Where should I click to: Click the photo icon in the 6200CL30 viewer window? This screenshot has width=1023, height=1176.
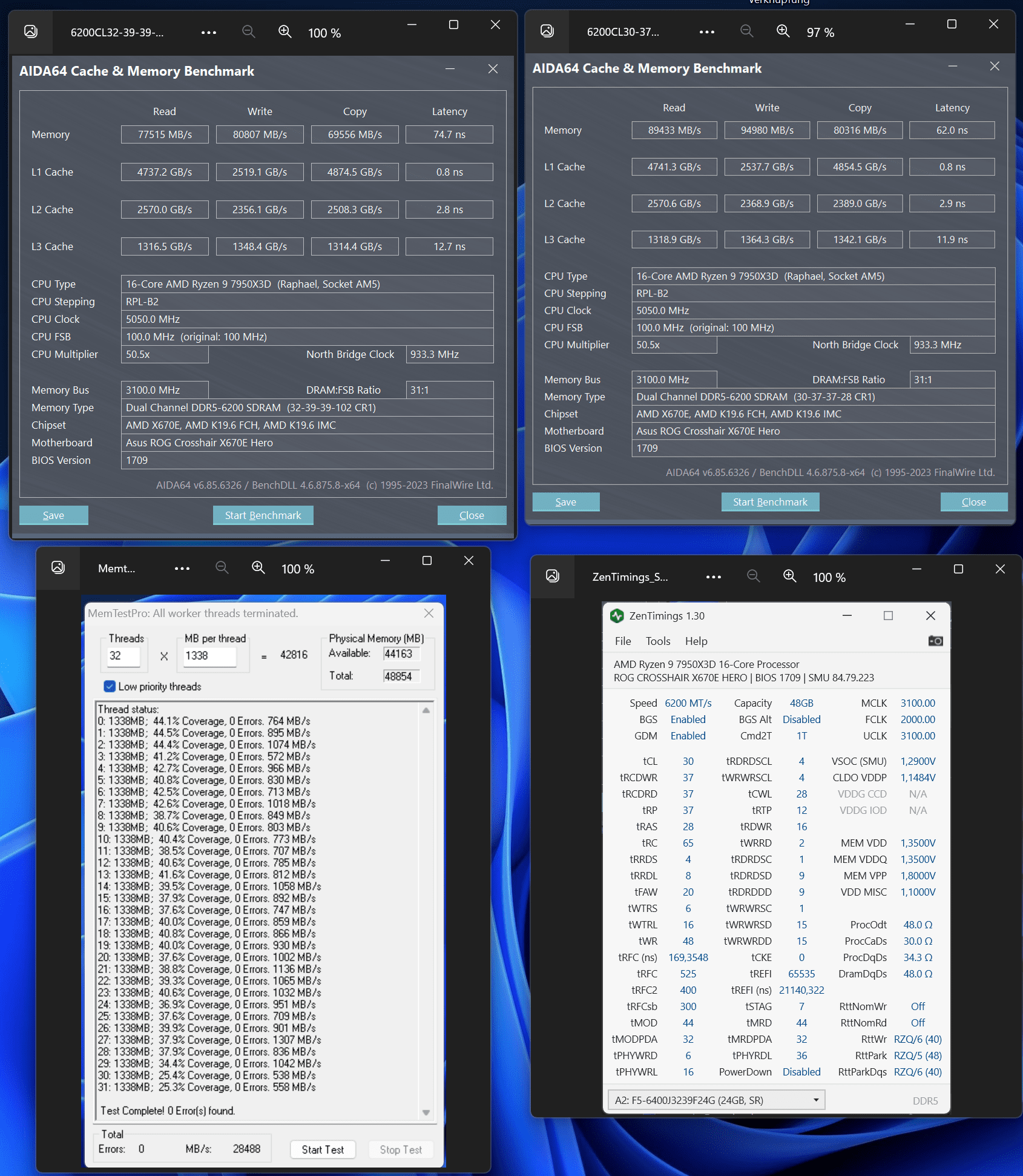547,31
